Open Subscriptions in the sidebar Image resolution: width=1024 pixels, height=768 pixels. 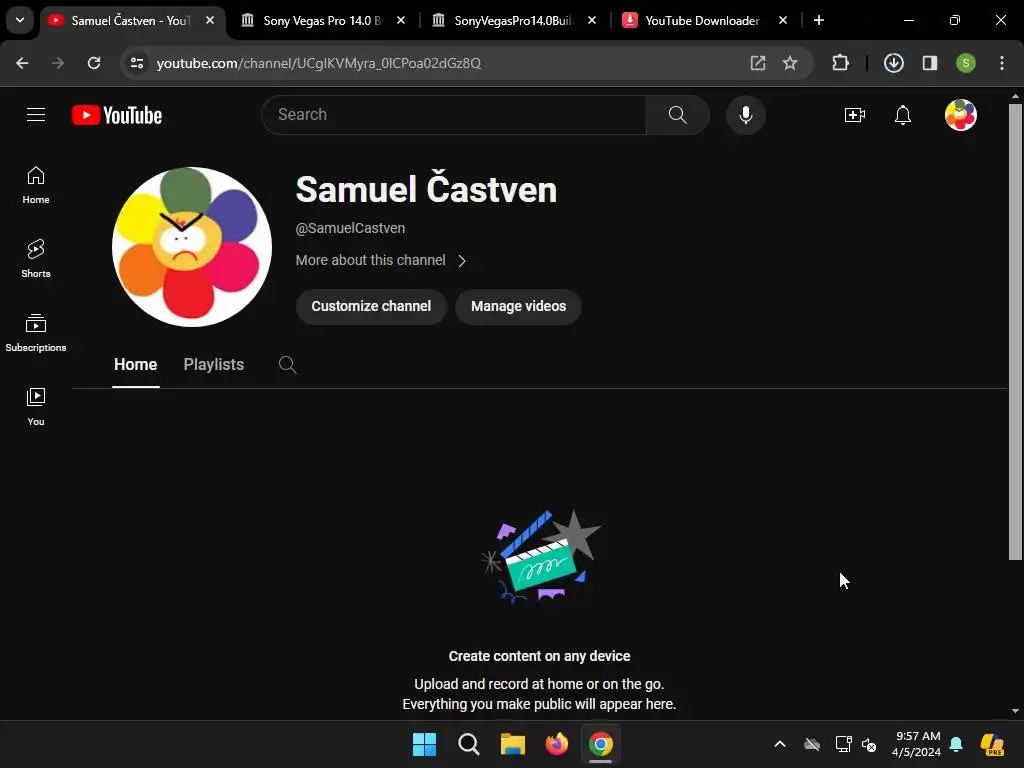(x=36, y=333)
